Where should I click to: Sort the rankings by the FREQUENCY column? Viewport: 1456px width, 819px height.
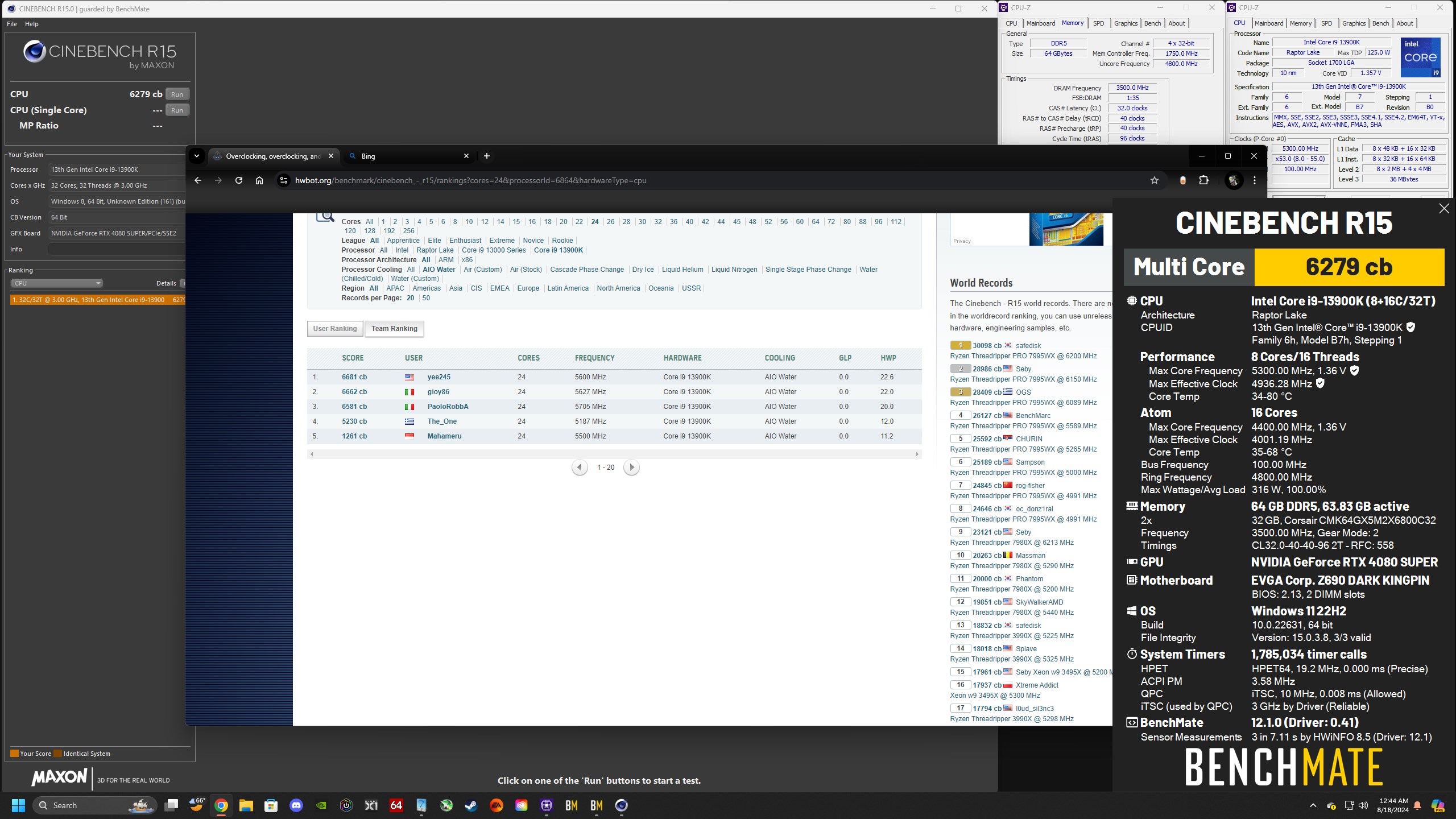(594, 358)
